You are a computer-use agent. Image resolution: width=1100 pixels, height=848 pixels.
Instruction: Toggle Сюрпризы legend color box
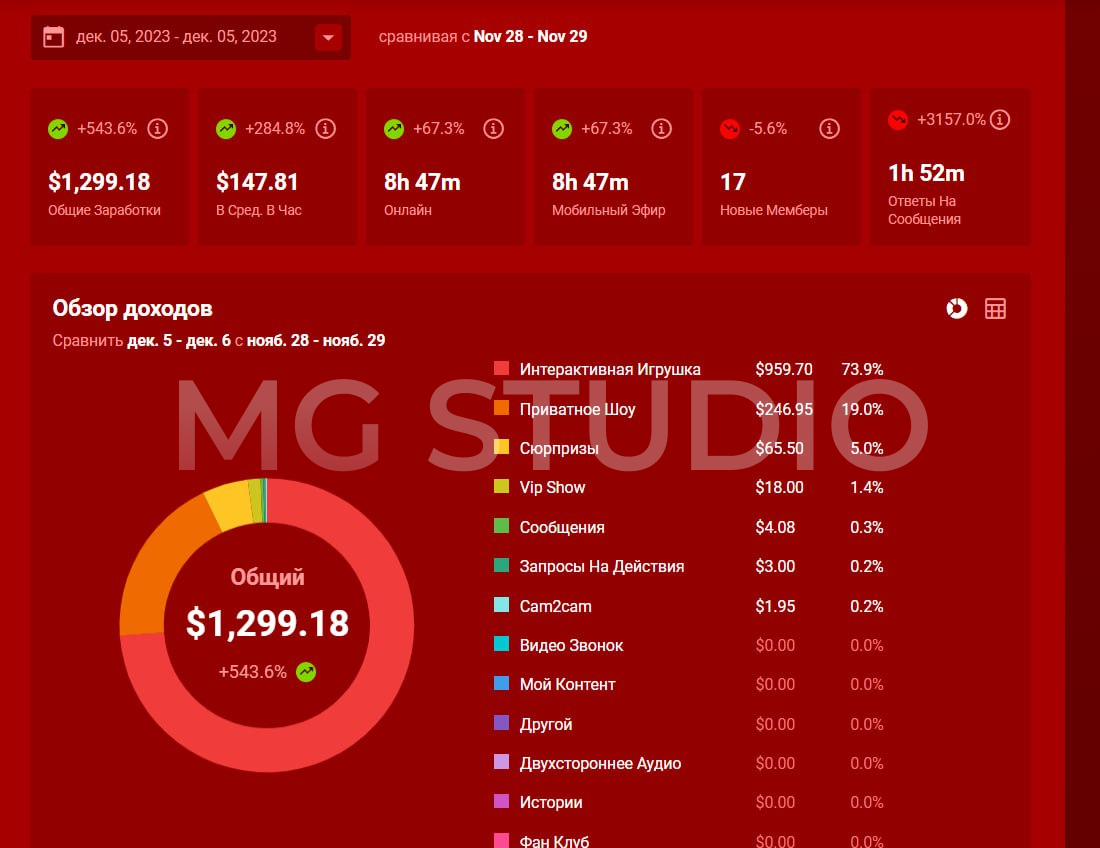502,448
